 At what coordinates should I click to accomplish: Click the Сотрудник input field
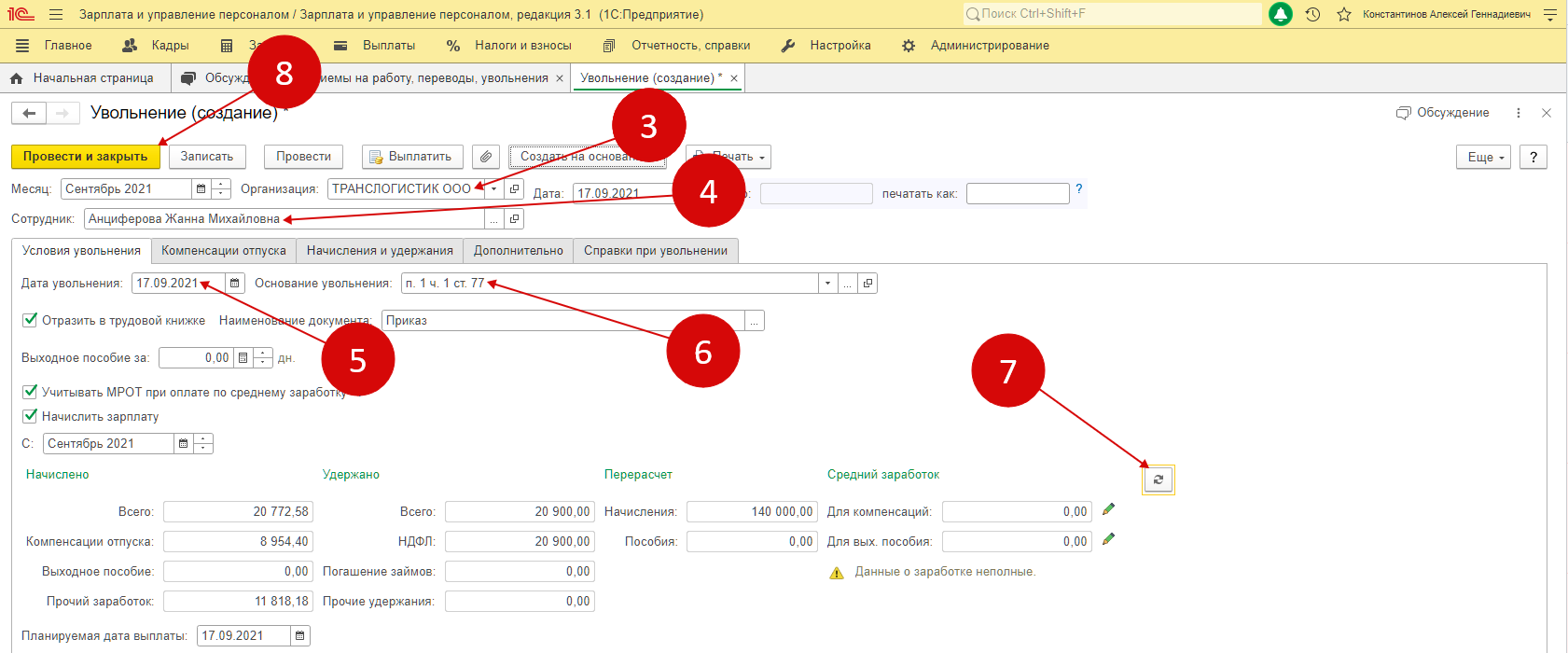point(284,219)
